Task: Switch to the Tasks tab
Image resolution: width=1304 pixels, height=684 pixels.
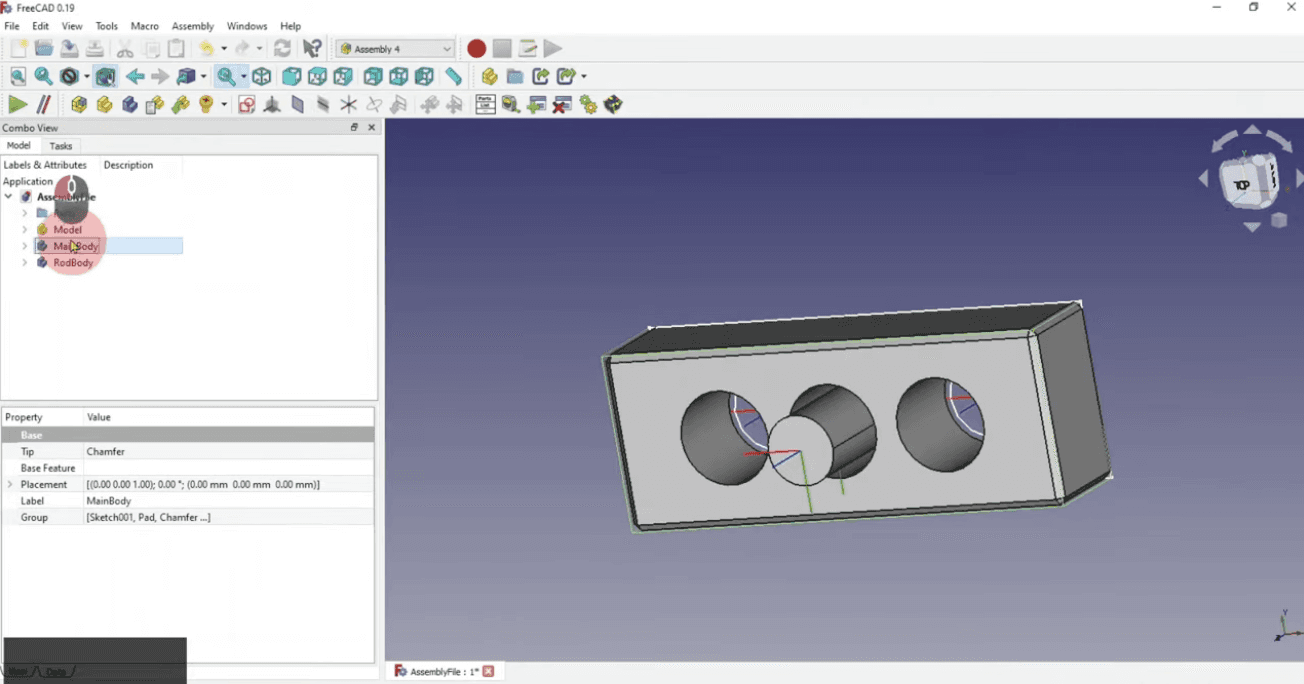Action: 61,146
